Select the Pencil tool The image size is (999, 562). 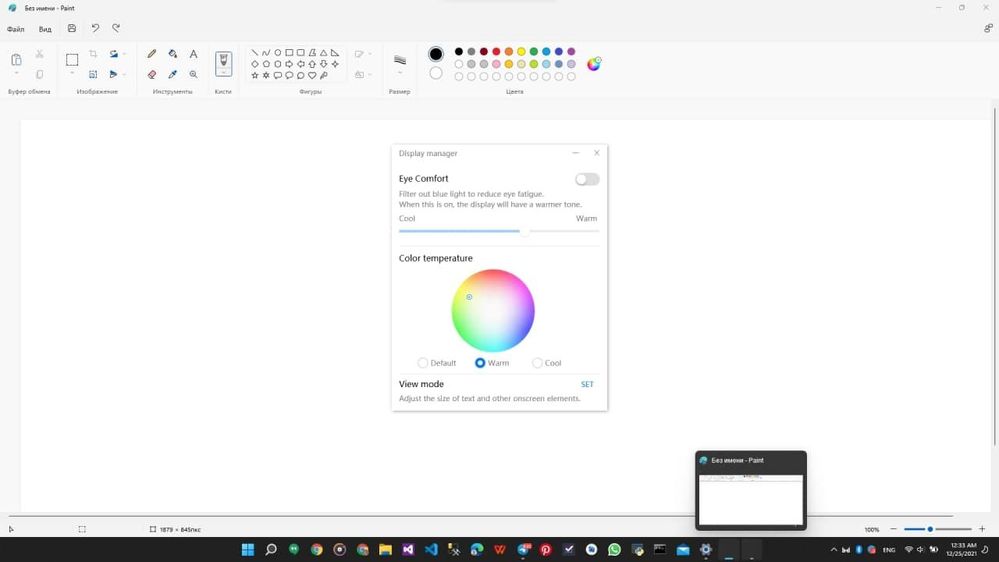click(152, 54)
